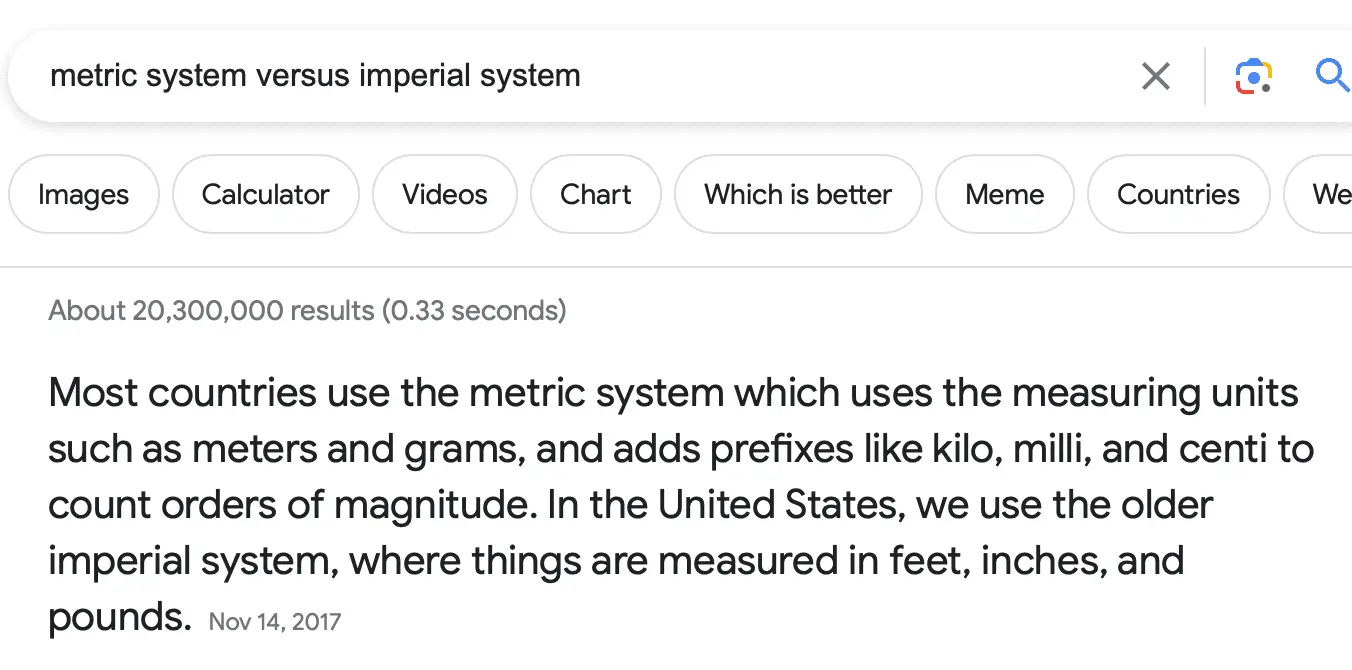The image size is (1352, 670).
Task: Filter results by Images
Action: 83,194
